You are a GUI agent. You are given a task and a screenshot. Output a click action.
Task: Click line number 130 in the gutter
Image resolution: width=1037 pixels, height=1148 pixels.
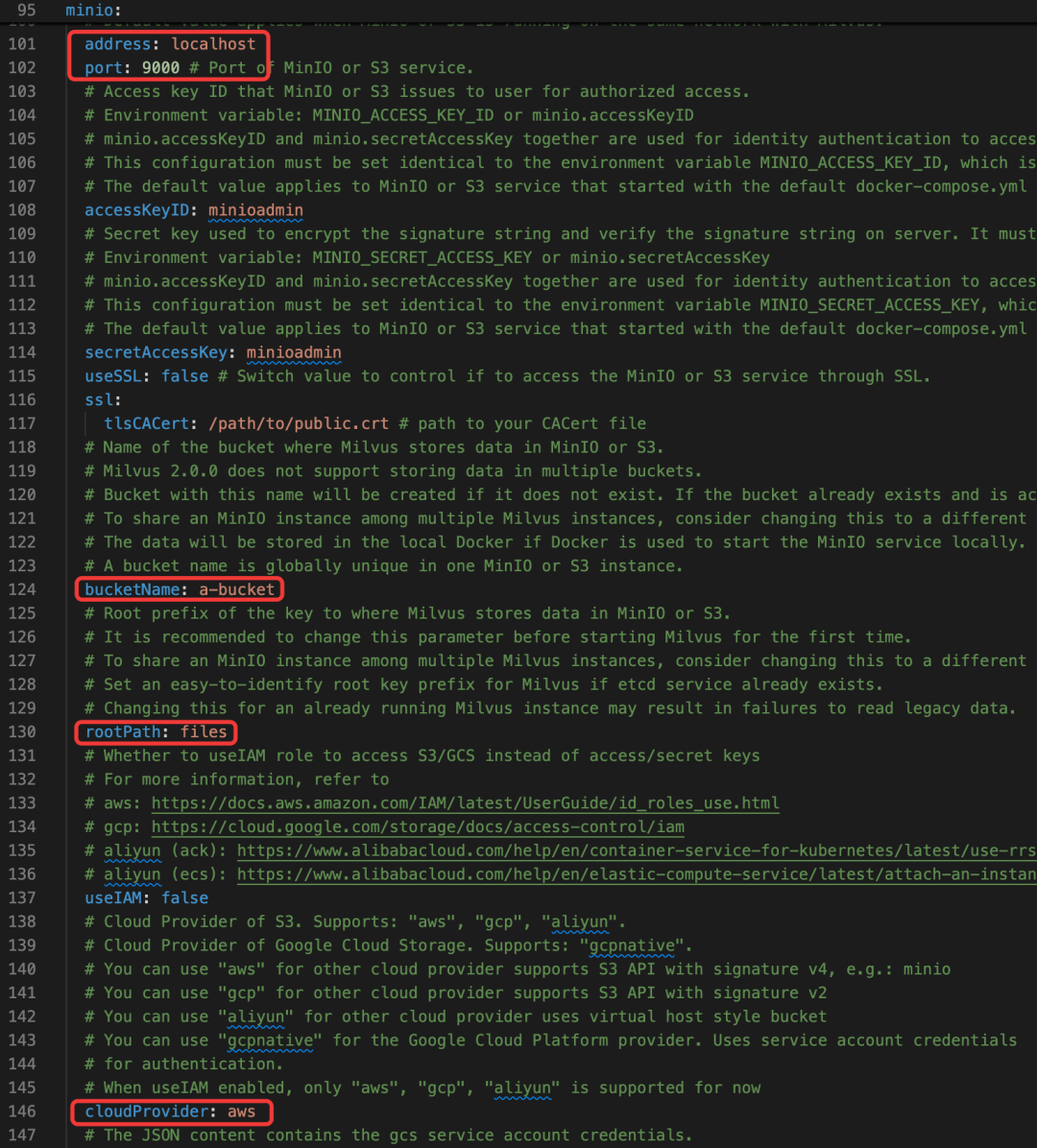point(22,732)
